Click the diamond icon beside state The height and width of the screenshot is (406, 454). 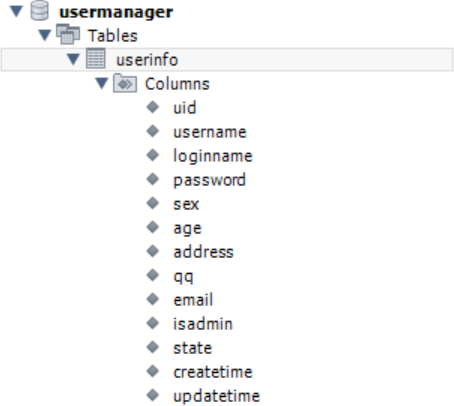pos(153,347)
